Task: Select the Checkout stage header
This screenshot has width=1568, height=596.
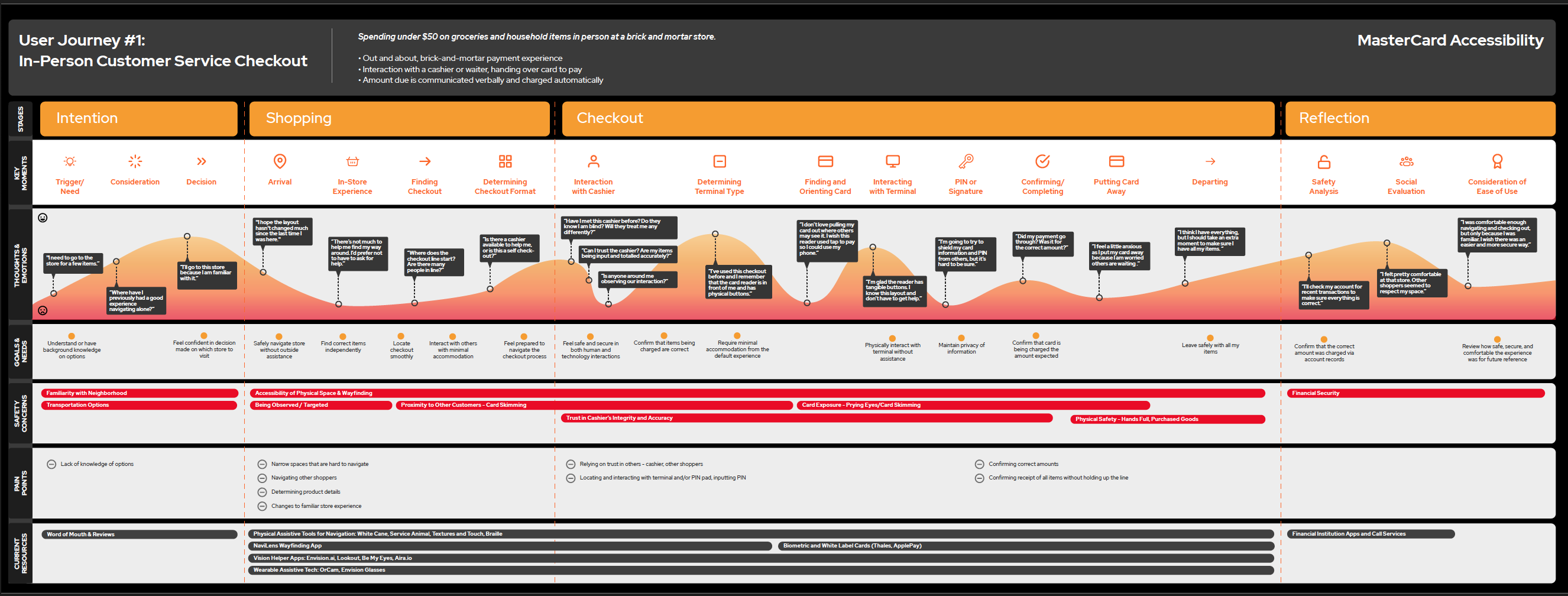Action: point(918,119)
